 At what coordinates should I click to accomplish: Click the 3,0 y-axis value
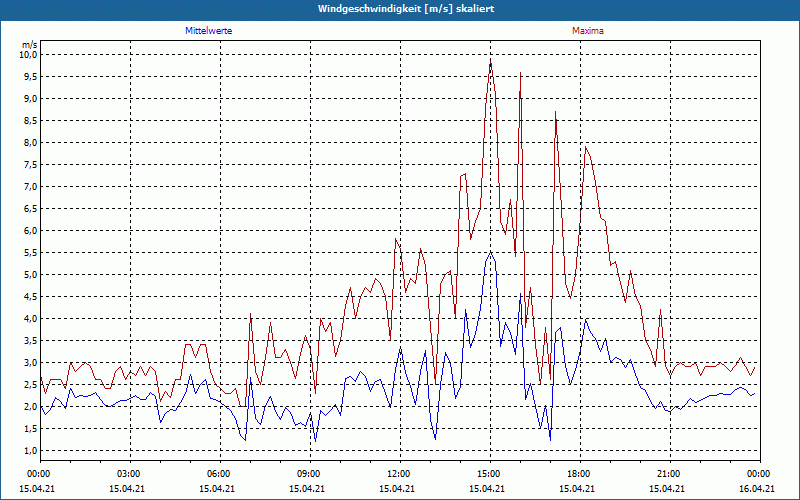(x=31, y=362)
